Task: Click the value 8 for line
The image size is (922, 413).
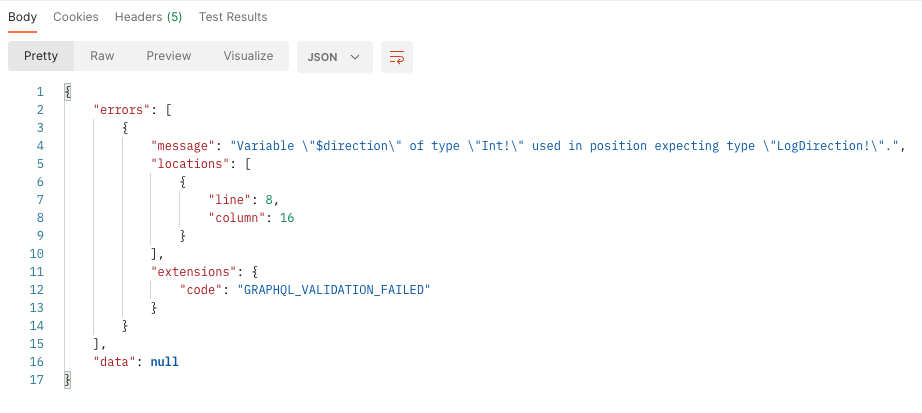Action: point(269,199)
